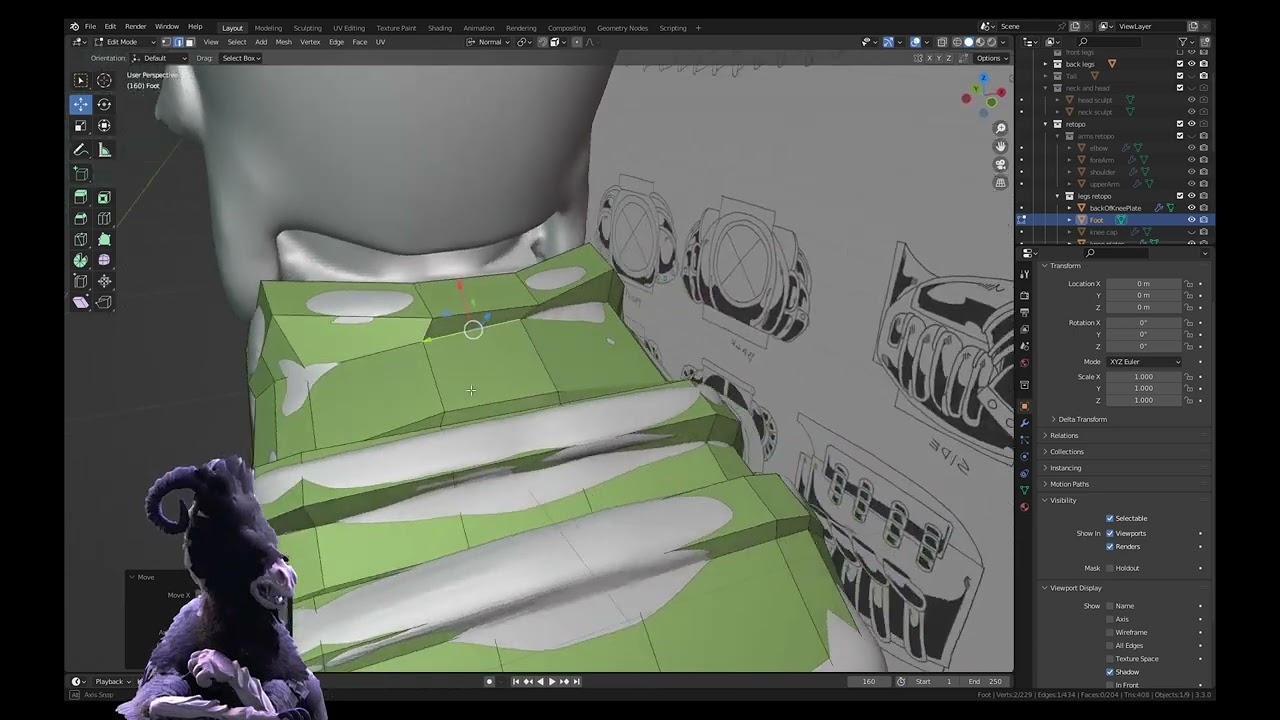Image resolution: width=1280 pixels, height=720 pixels.
Task: Toggle camera view icon in viewport
Action: [x=1000, y=164]
